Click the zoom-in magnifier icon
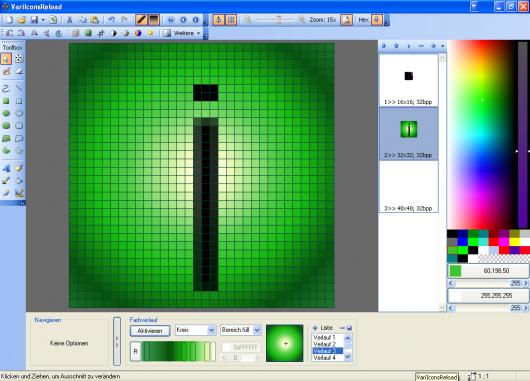This screenshot has height=381, width=530. (302, 20)
